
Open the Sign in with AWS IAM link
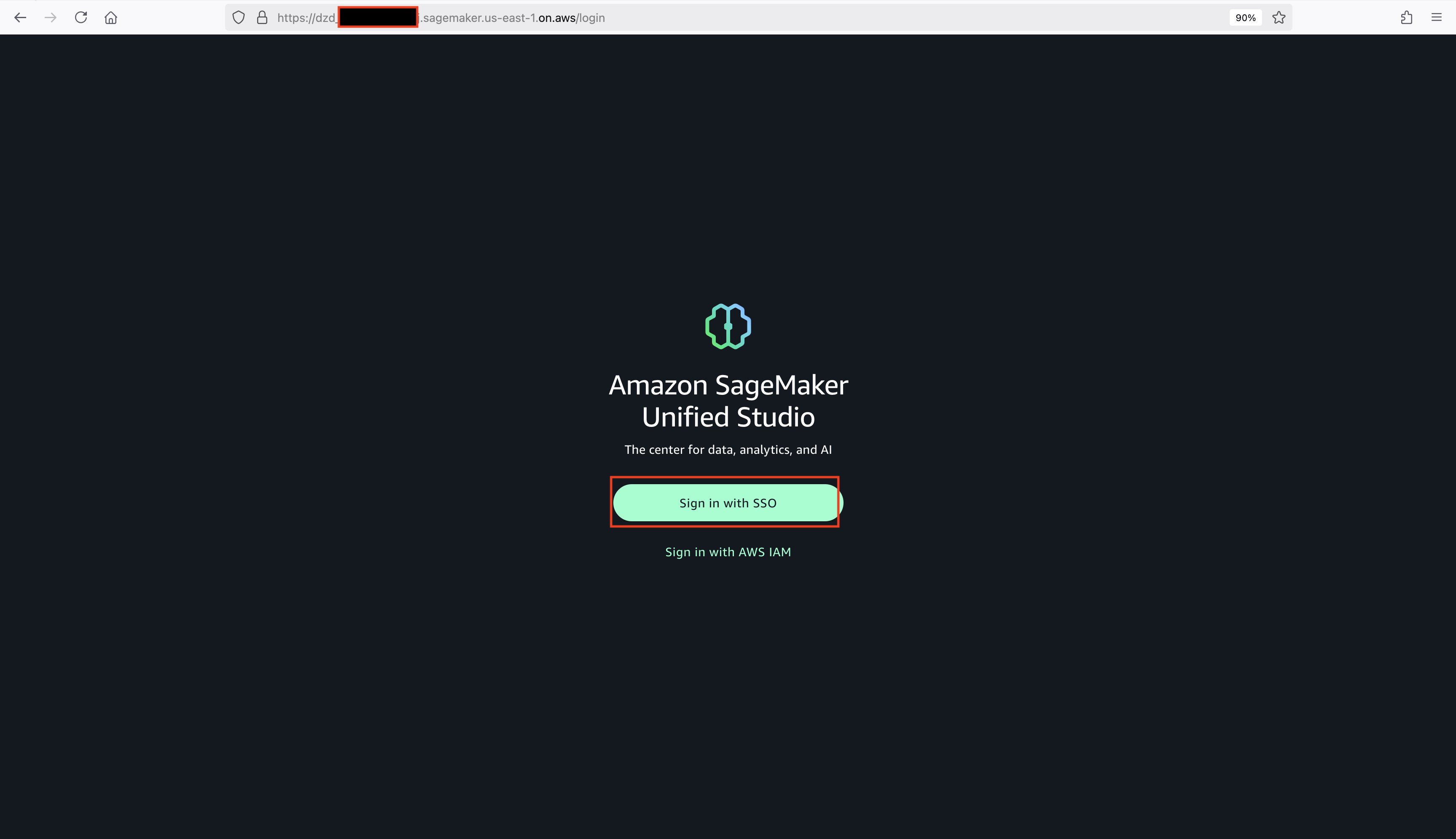728,552
